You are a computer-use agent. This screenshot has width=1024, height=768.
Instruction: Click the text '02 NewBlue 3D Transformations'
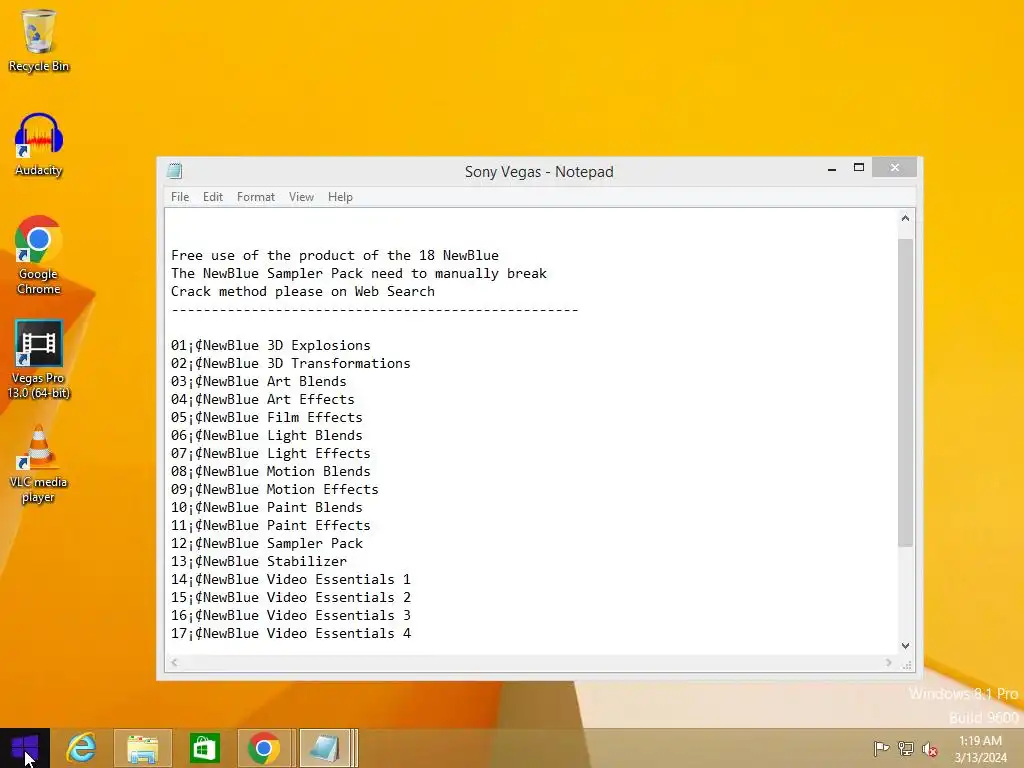(x=291, y=363)
